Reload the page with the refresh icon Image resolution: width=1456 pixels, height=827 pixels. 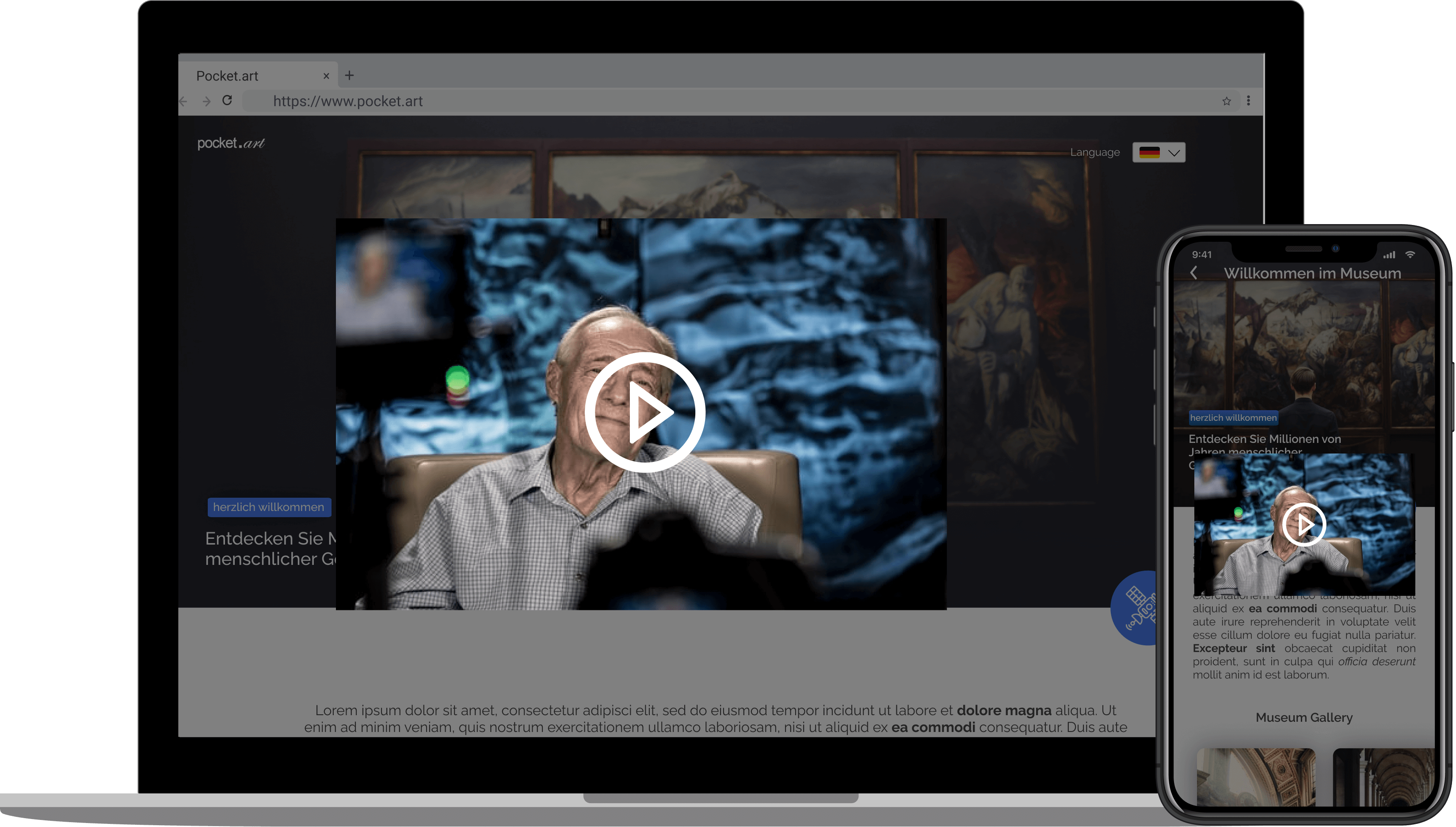point(227,100)
